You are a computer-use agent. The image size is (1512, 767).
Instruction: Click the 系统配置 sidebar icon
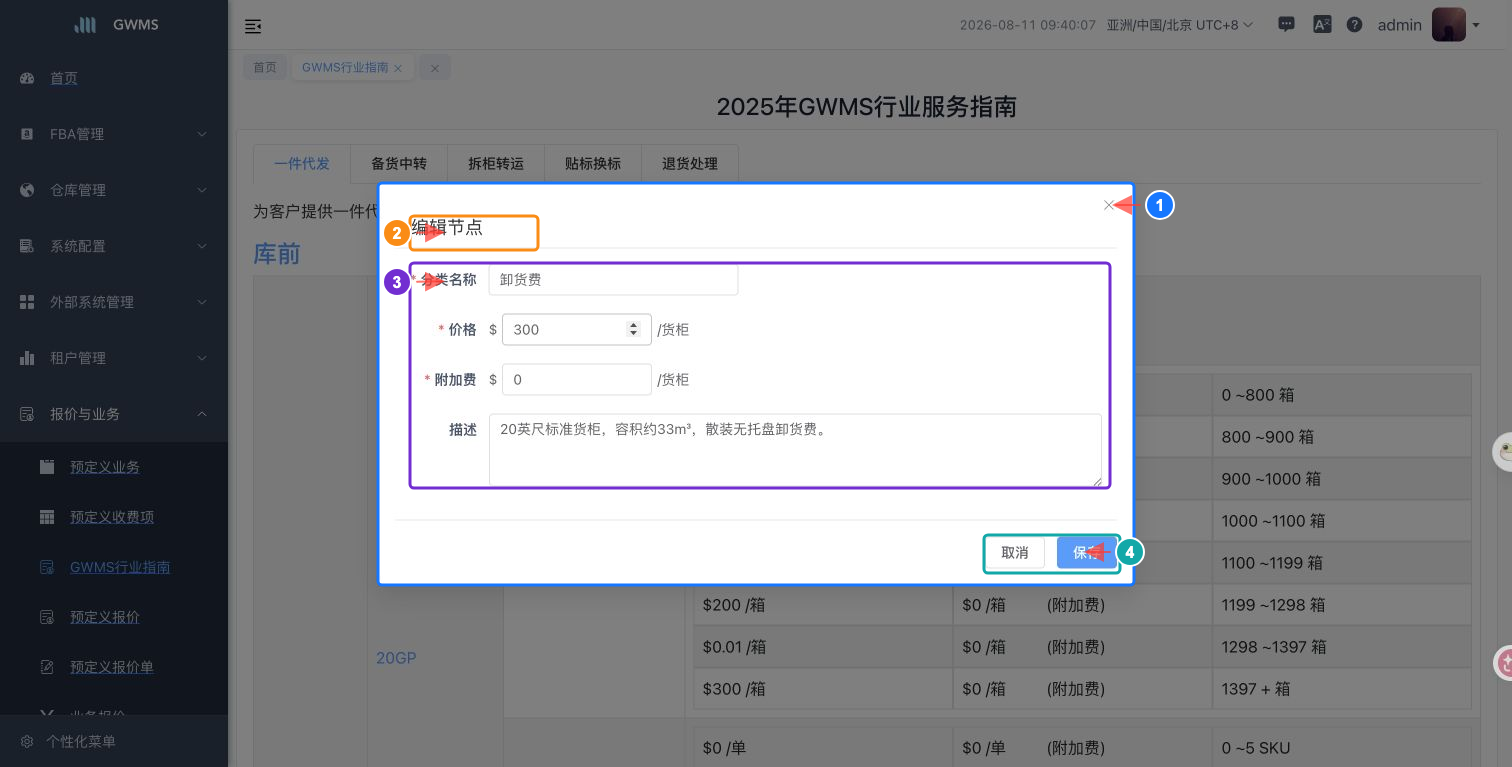coord(27,246)
